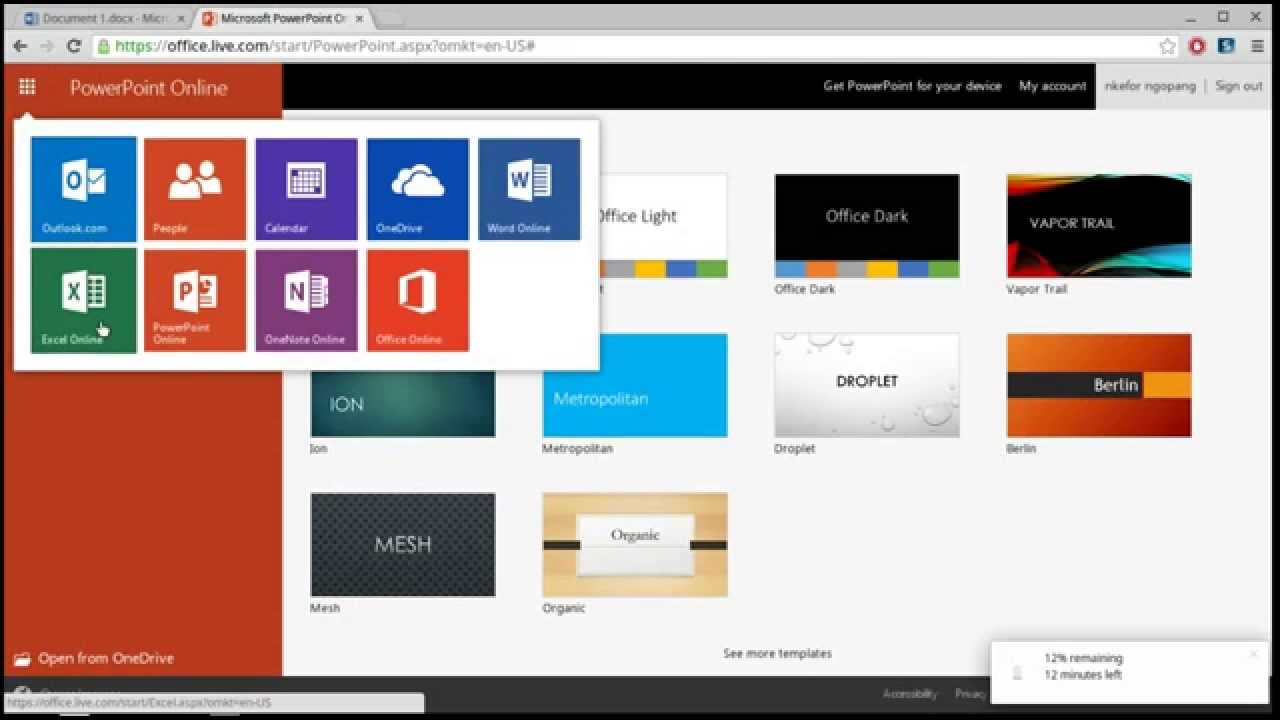Bookmark this page with star icon
Viewport: 1280px width, 720px height.
click(1167, 46)
